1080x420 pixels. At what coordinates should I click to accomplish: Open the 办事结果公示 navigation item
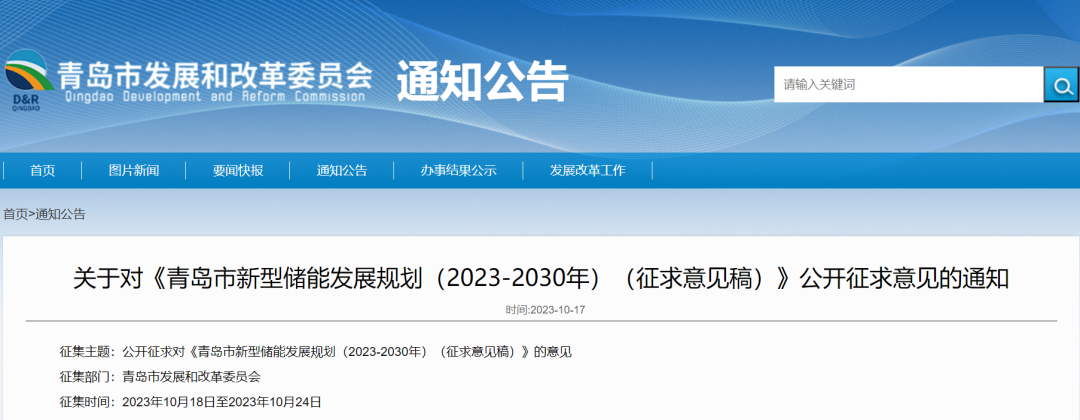tap(458, 171)
